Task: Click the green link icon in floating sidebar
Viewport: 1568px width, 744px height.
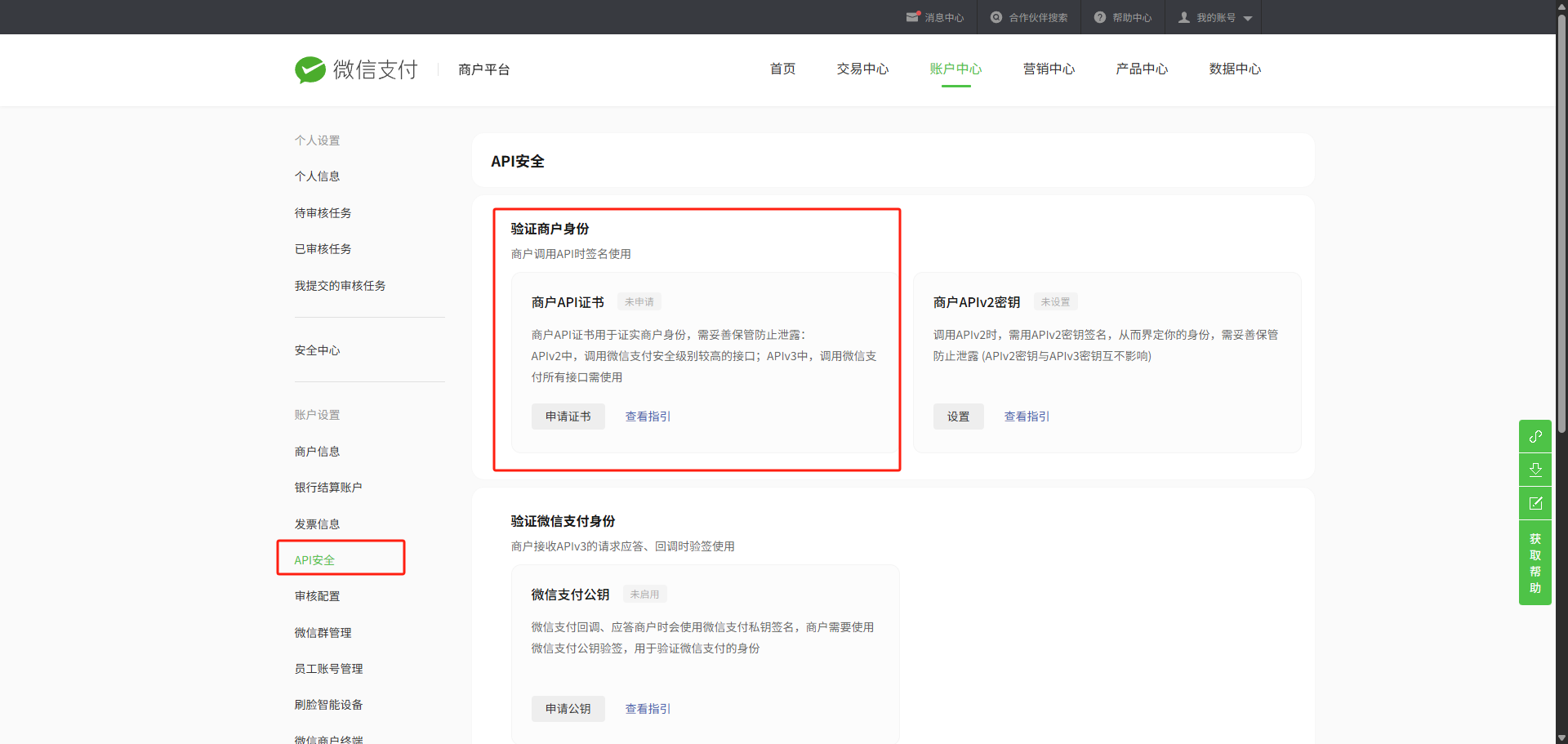Action: tap(1535, 436)
